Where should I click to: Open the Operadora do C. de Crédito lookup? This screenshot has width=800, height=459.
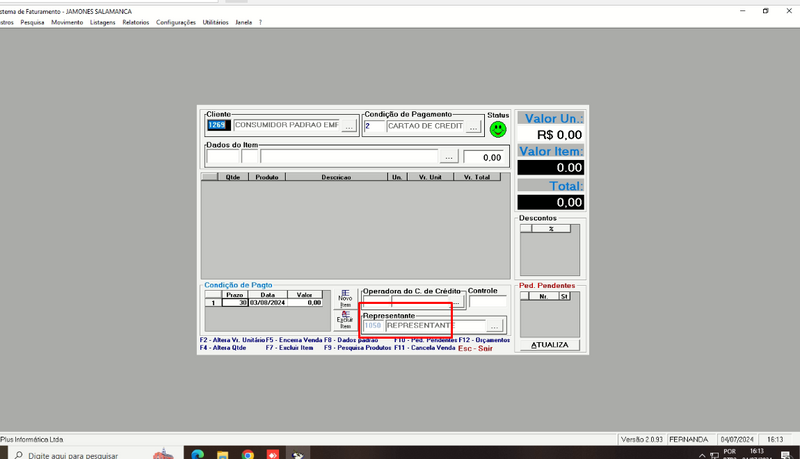click(x=457, y=302)
